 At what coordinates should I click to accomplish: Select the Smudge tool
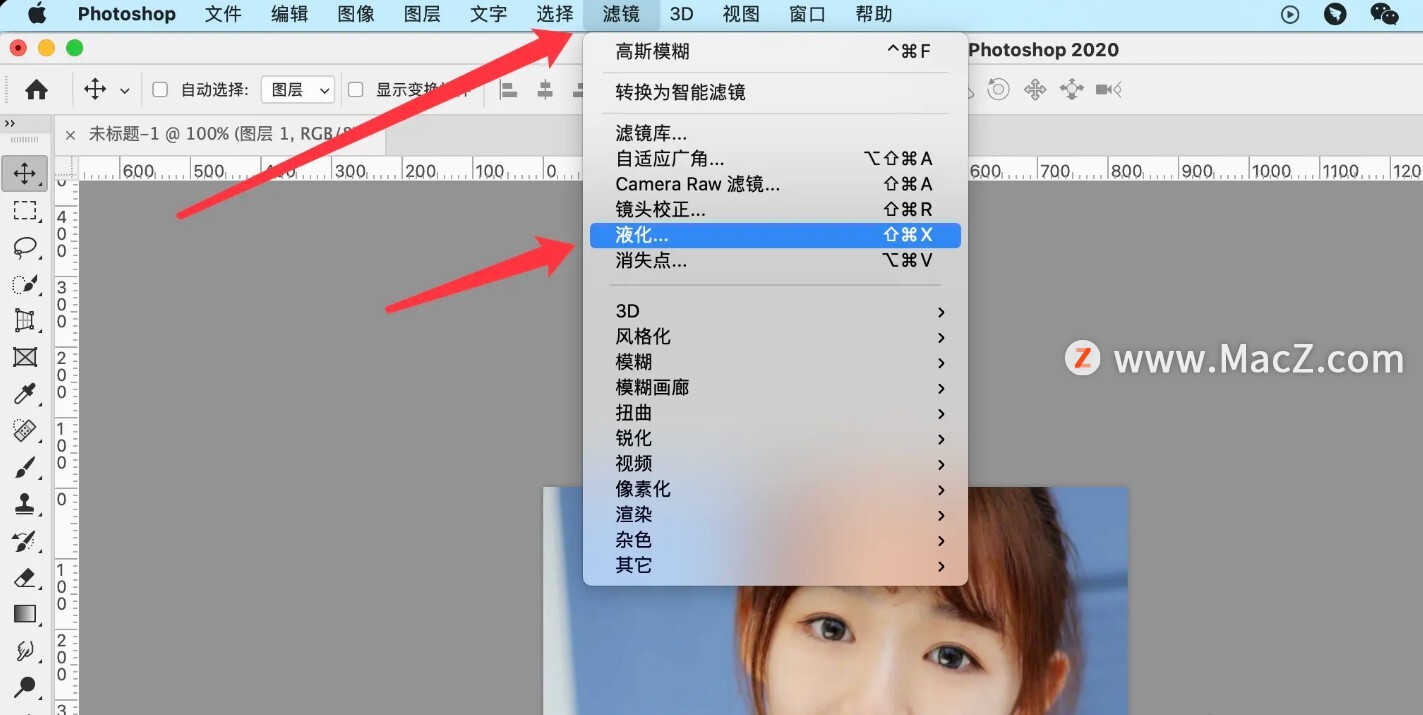pos(25,650)
